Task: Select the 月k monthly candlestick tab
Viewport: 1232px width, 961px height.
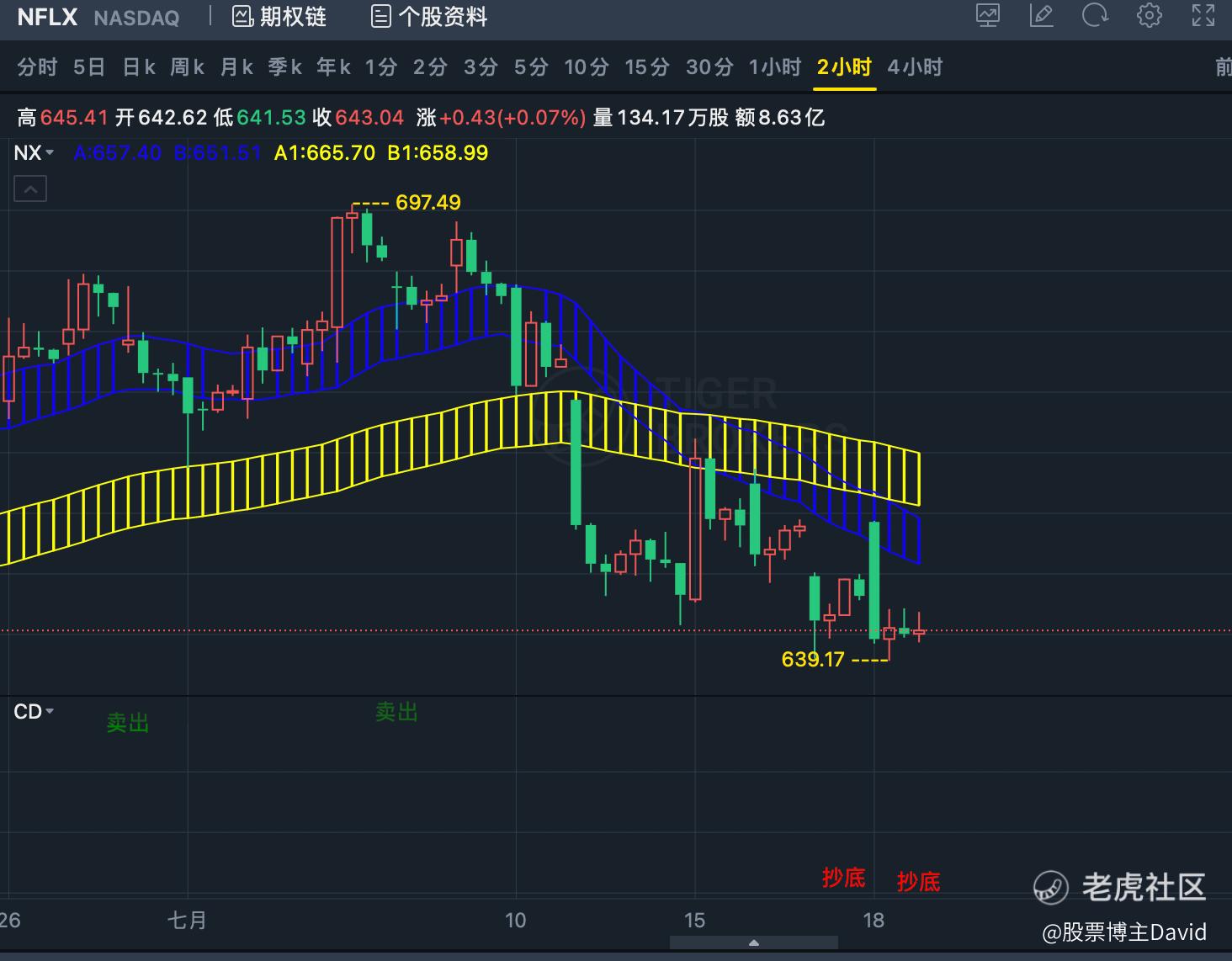Action: point(236,67)
